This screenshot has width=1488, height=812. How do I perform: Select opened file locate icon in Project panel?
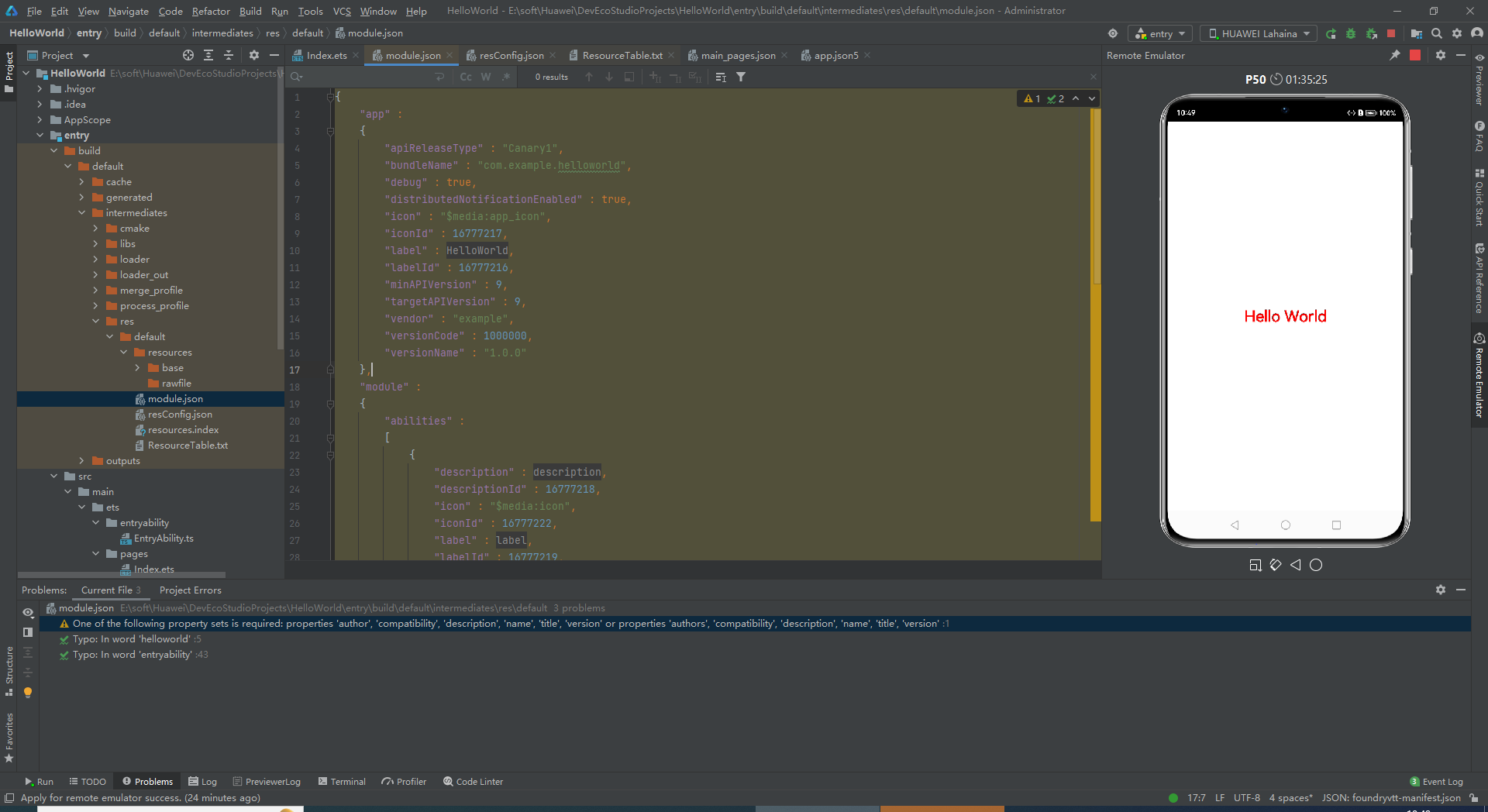click(188, 55)
